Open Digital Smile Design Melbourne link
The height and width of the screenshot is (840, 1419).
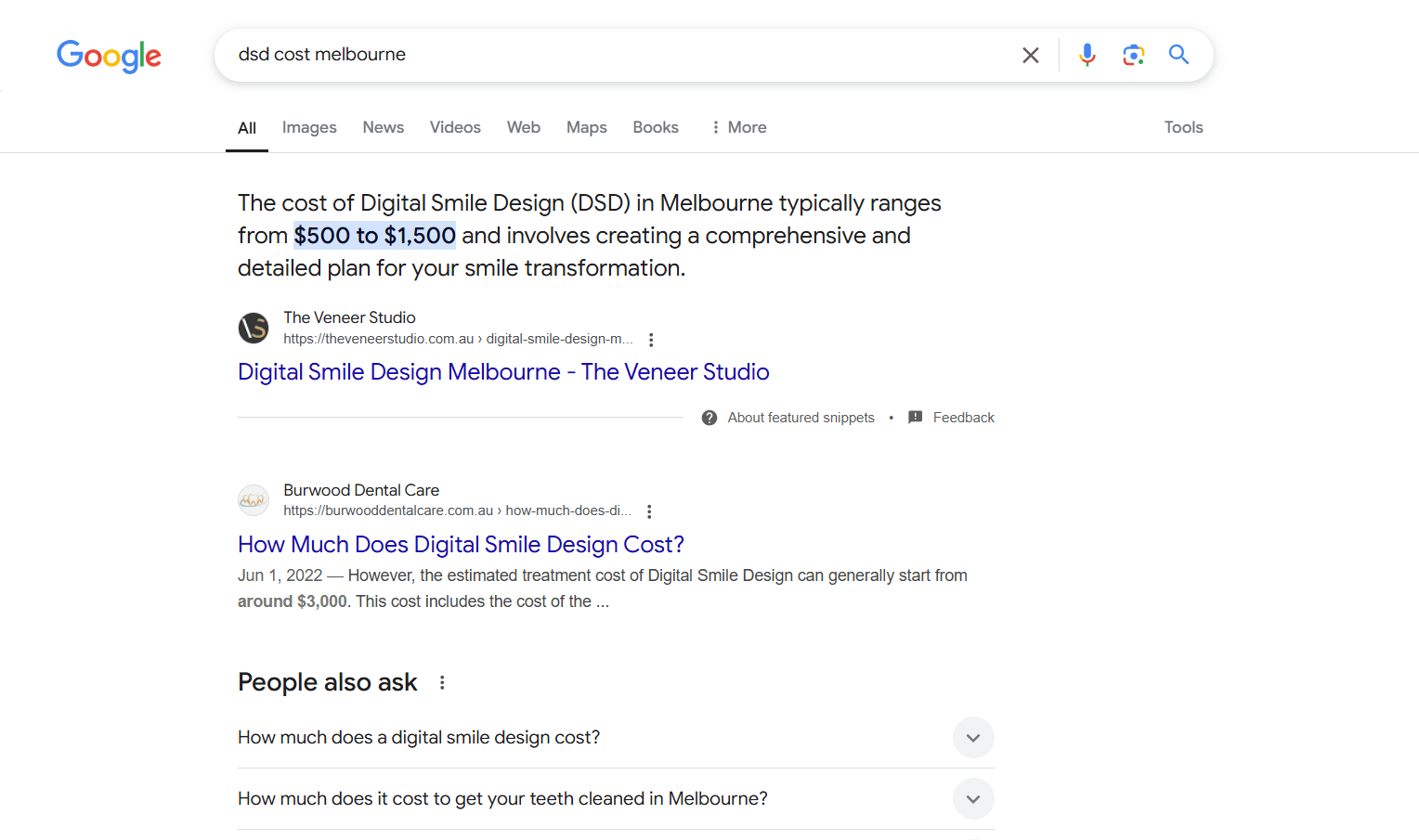coord(502,372)
